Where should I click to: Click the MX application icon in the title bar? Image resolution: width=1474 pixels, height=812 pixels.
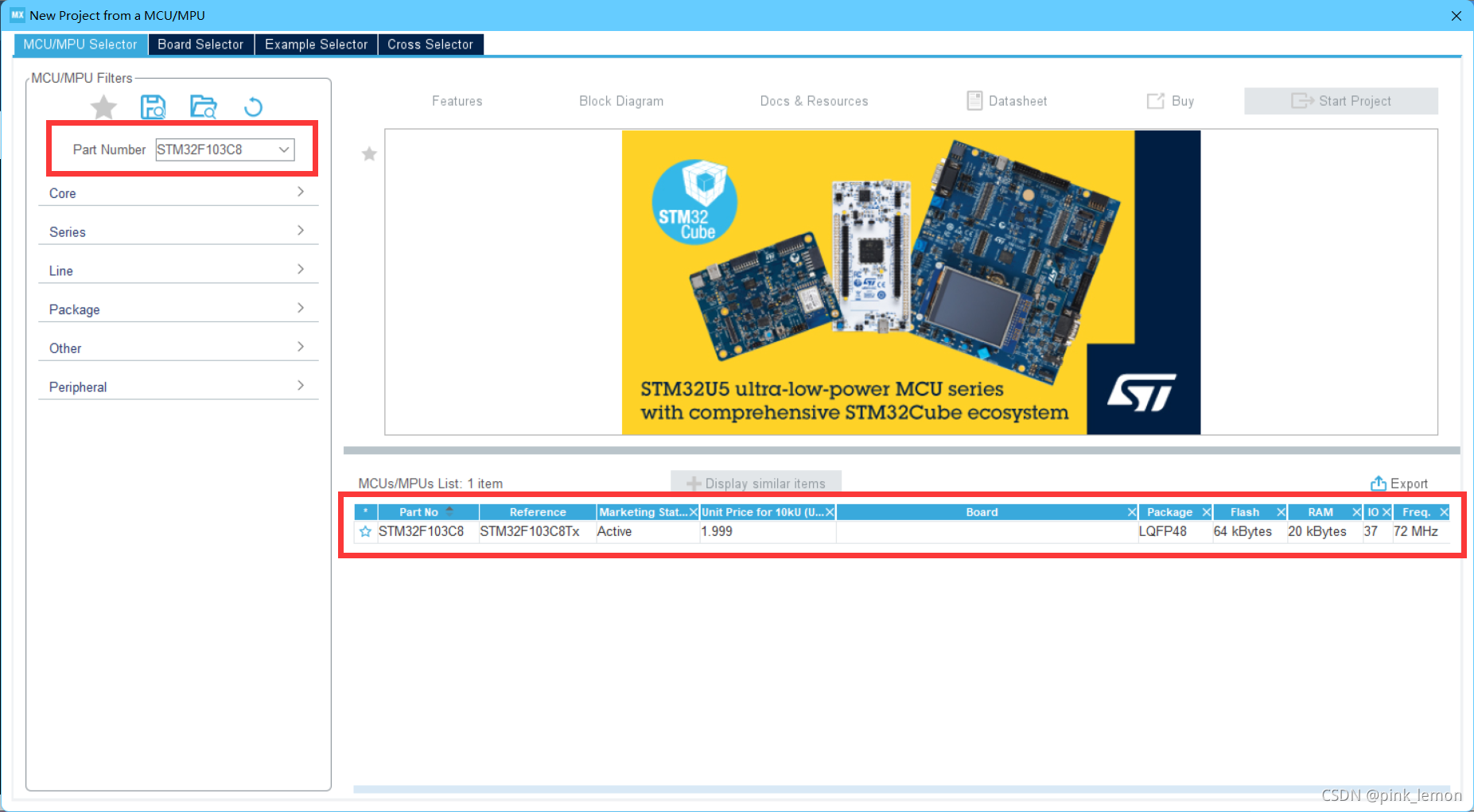point(18,15)
